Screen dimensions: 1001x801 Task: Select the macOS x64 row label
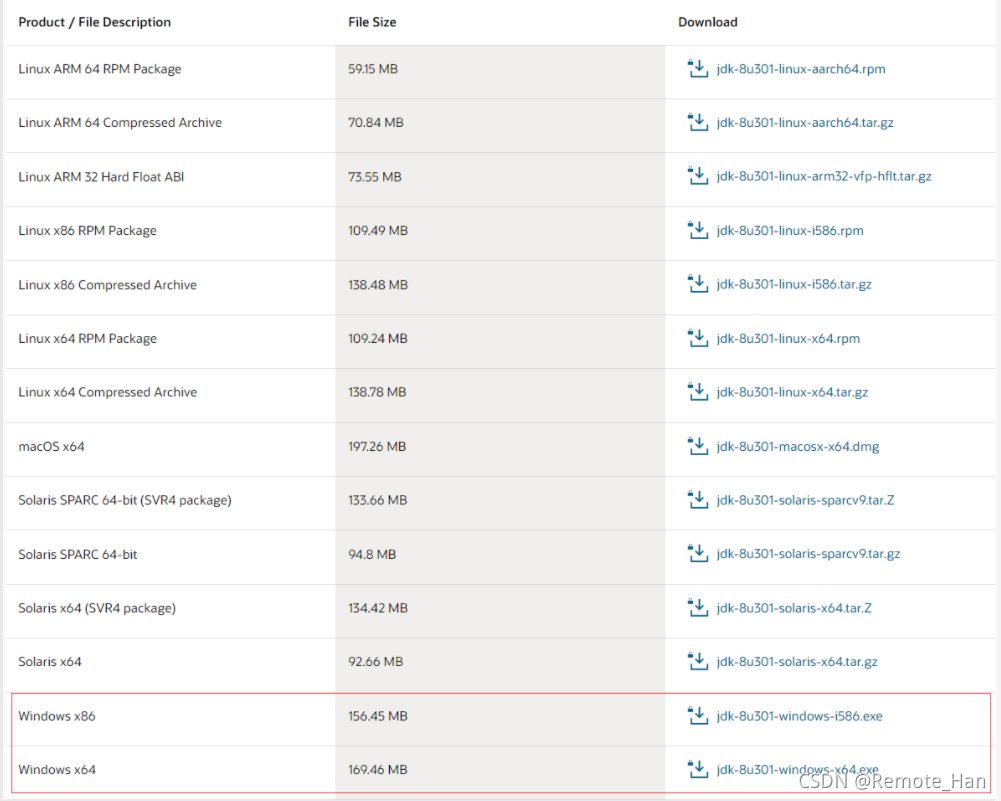tap(51, 446)
